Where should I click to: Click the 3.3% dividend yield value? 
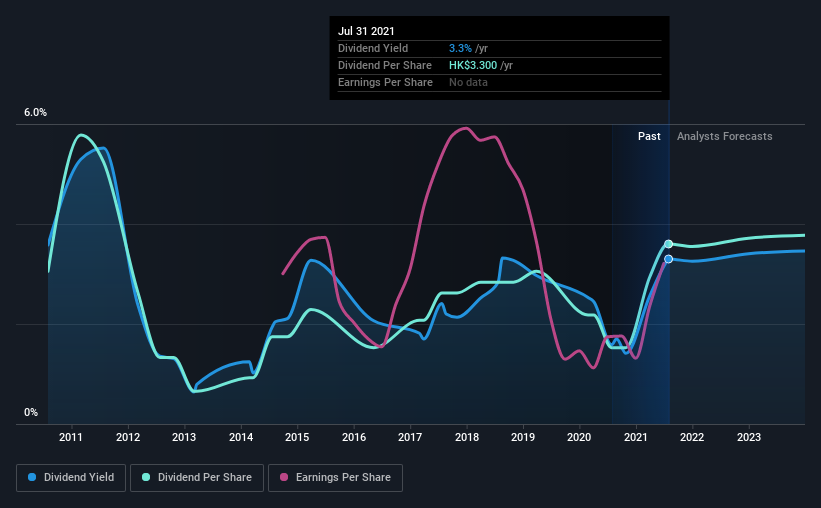[460, 48]
